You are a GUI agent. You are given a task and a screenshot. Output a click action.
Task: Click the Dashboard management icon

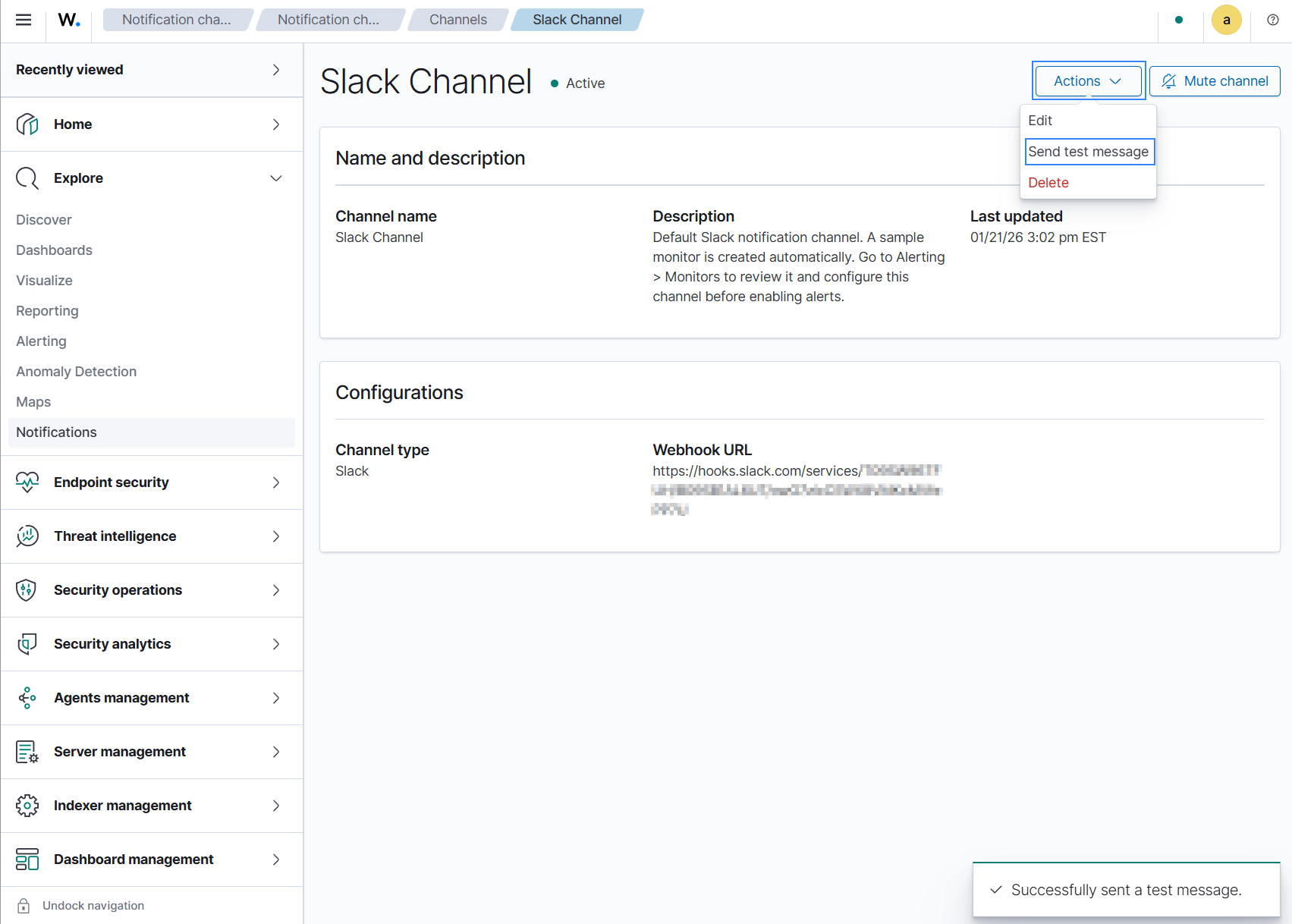(x=27, y=860)
